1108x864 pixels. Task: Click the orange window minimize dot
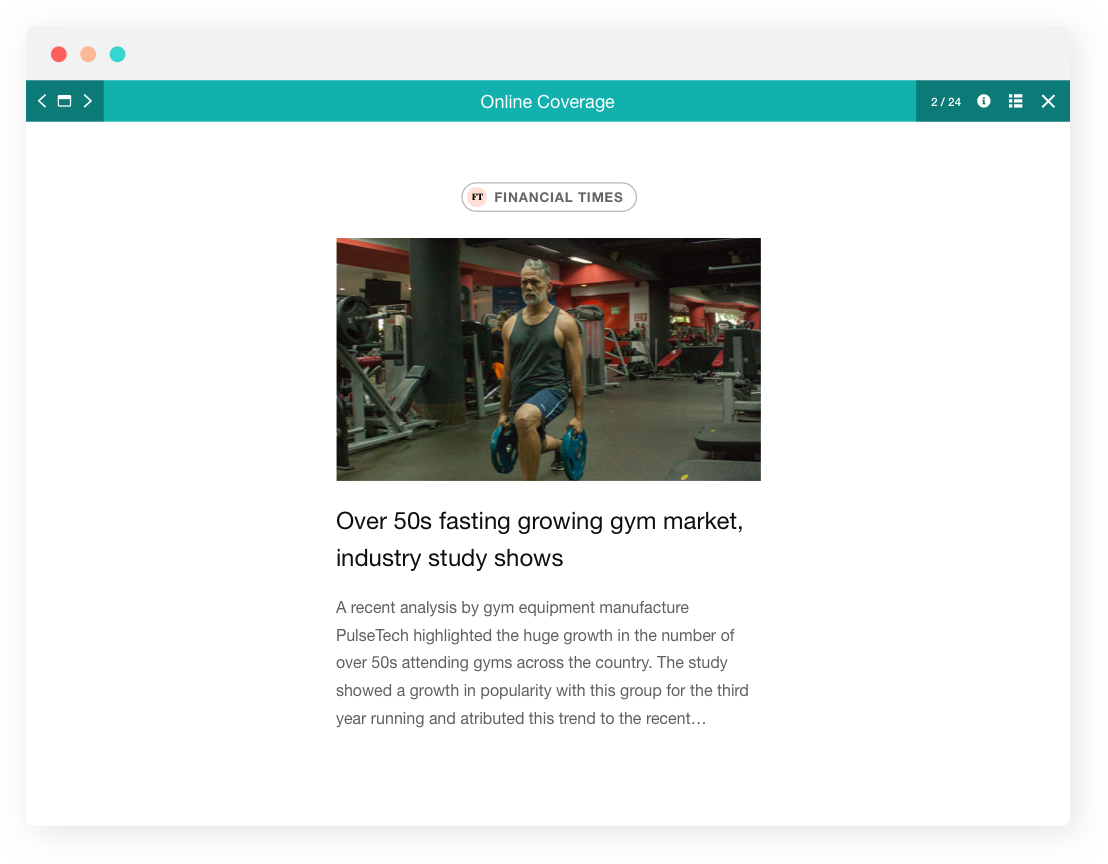pyautogui.click(x=88, y=54)
